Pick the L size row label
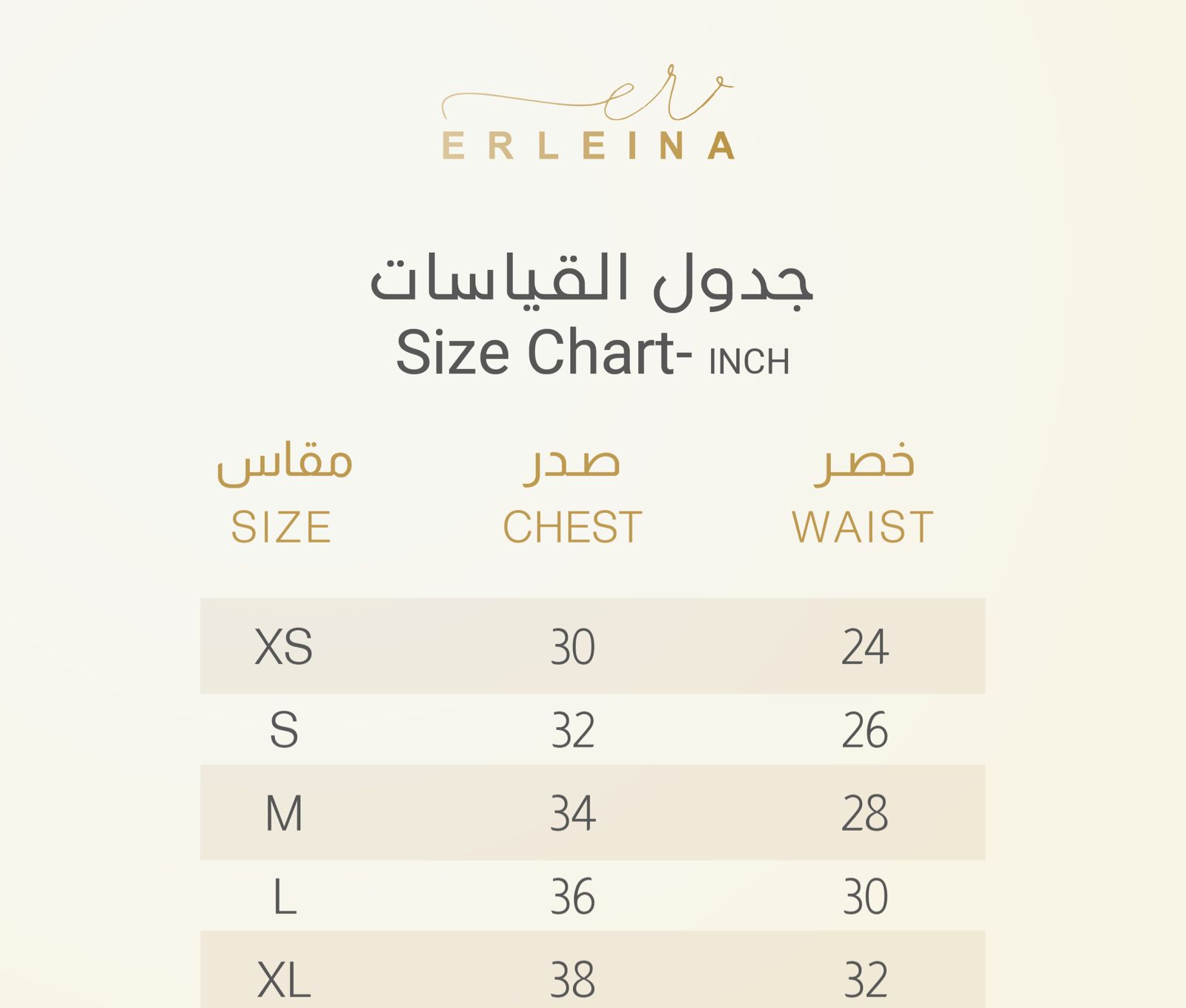 coord(285,897)
